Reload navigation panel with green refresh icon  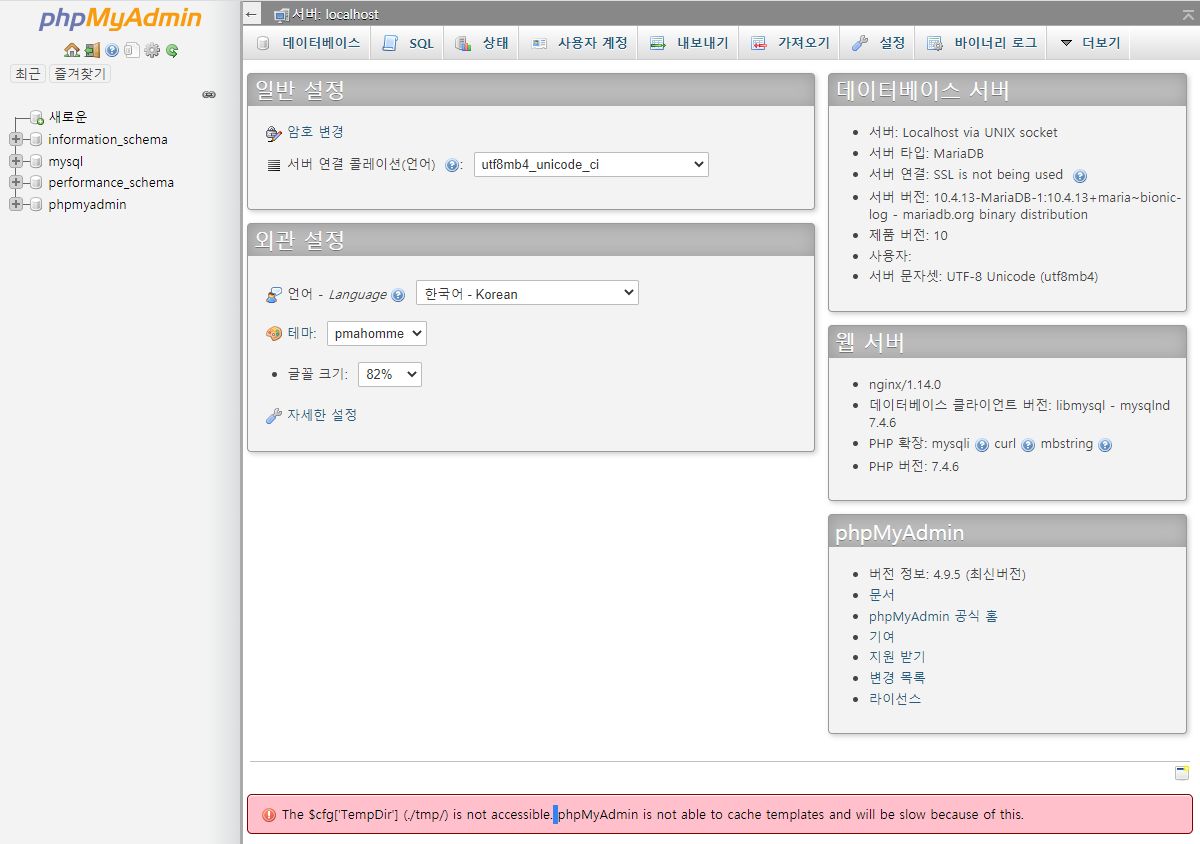tap(172, 50)
